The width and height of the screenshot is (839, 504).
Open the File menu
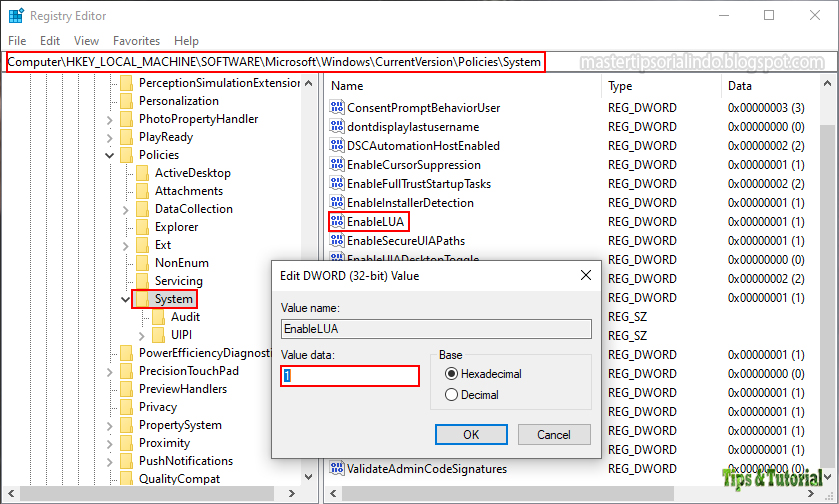[17, 41]
